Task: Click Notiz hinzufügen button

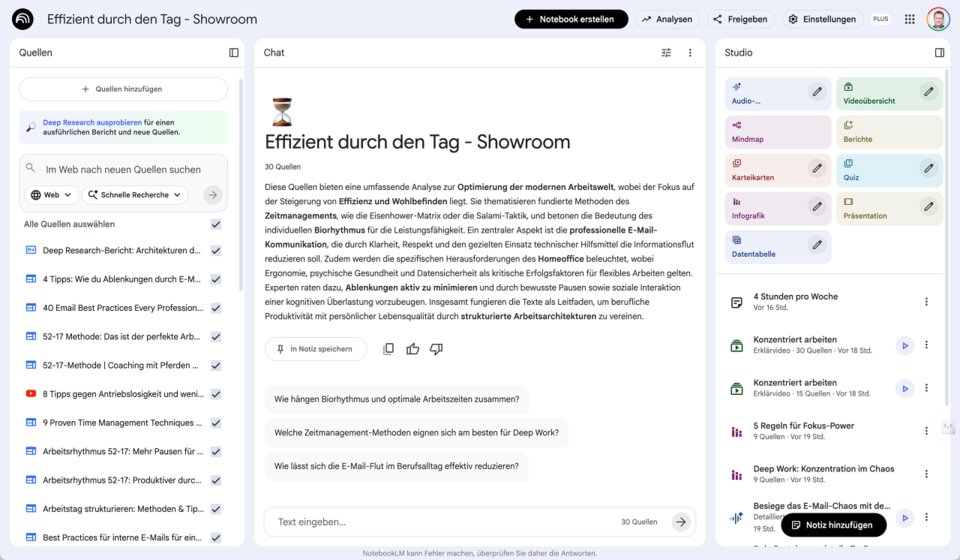Action: pyautogui.click(x=833, y=525)
